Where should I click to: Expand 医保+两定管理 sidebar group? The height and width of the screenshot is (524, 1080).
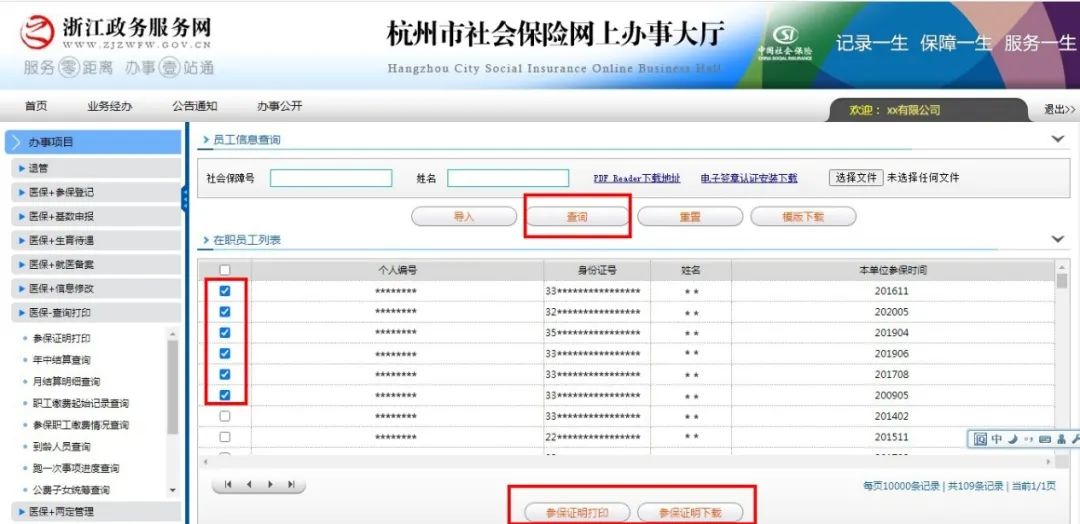(96, 512)
